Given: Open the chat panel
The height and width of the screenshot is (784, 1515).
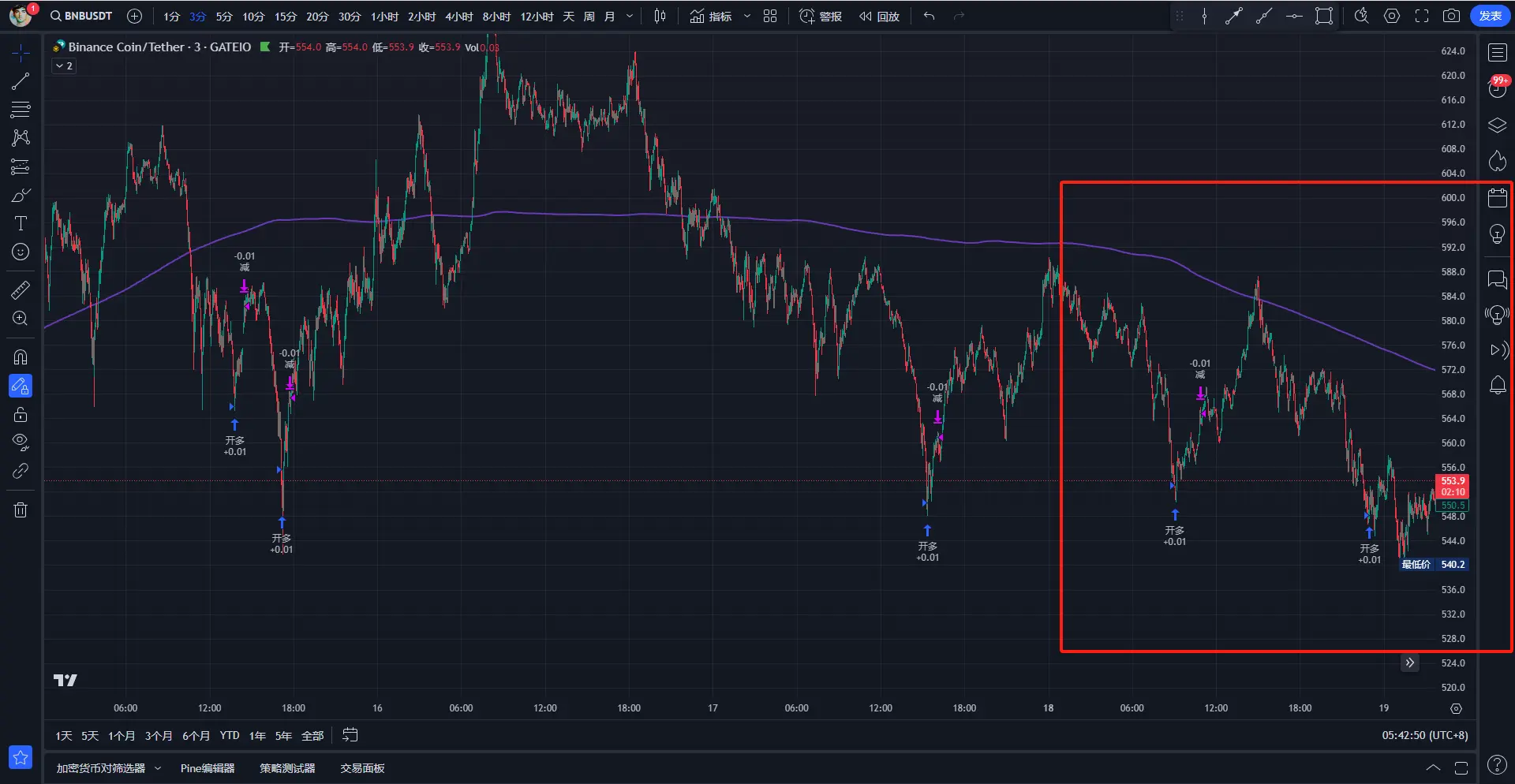Looking at the screenshot, I should (1497, 279).
